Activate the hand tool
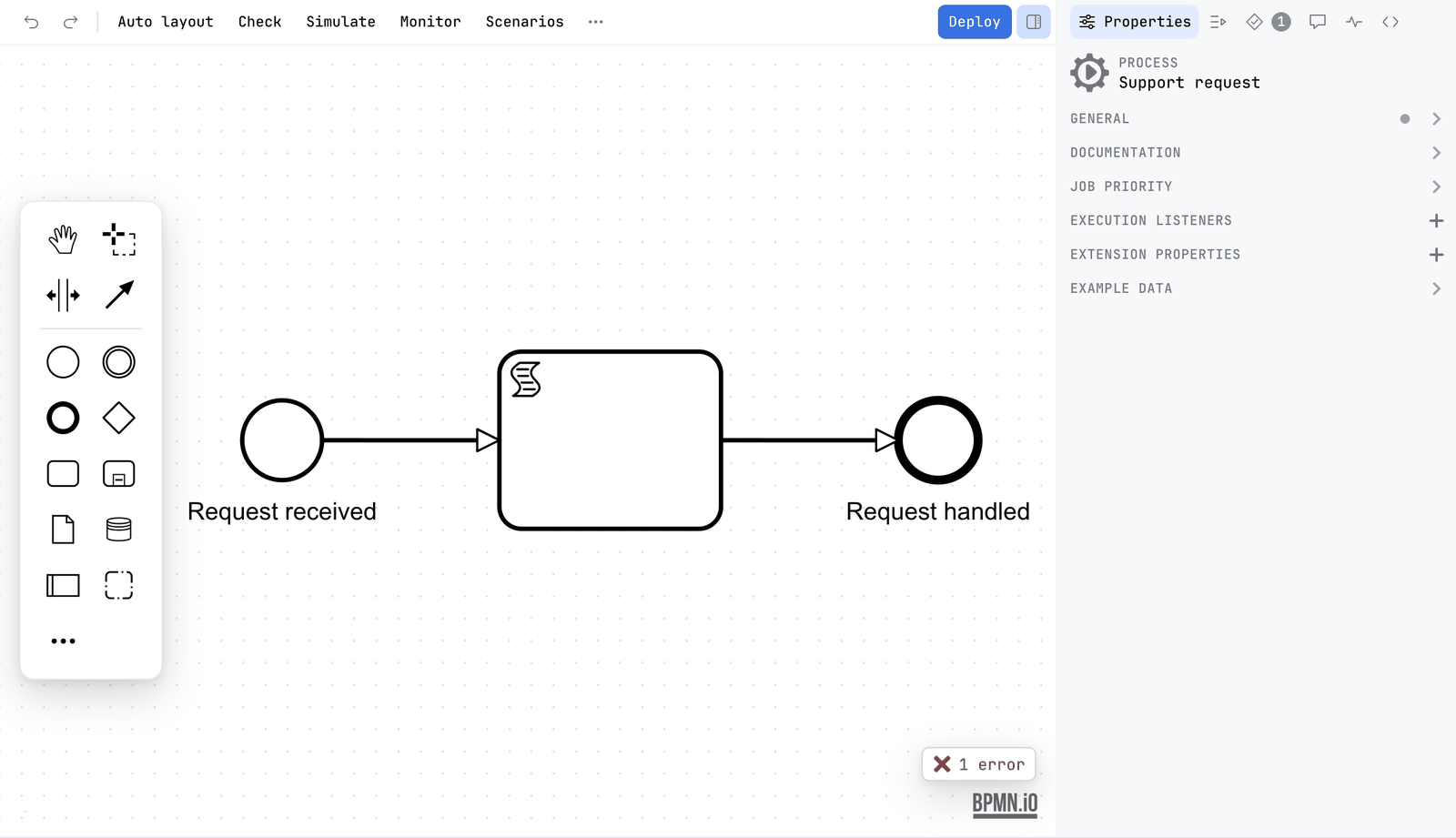The height and width of the screenshot is (838, 1456). coord(63,239)
